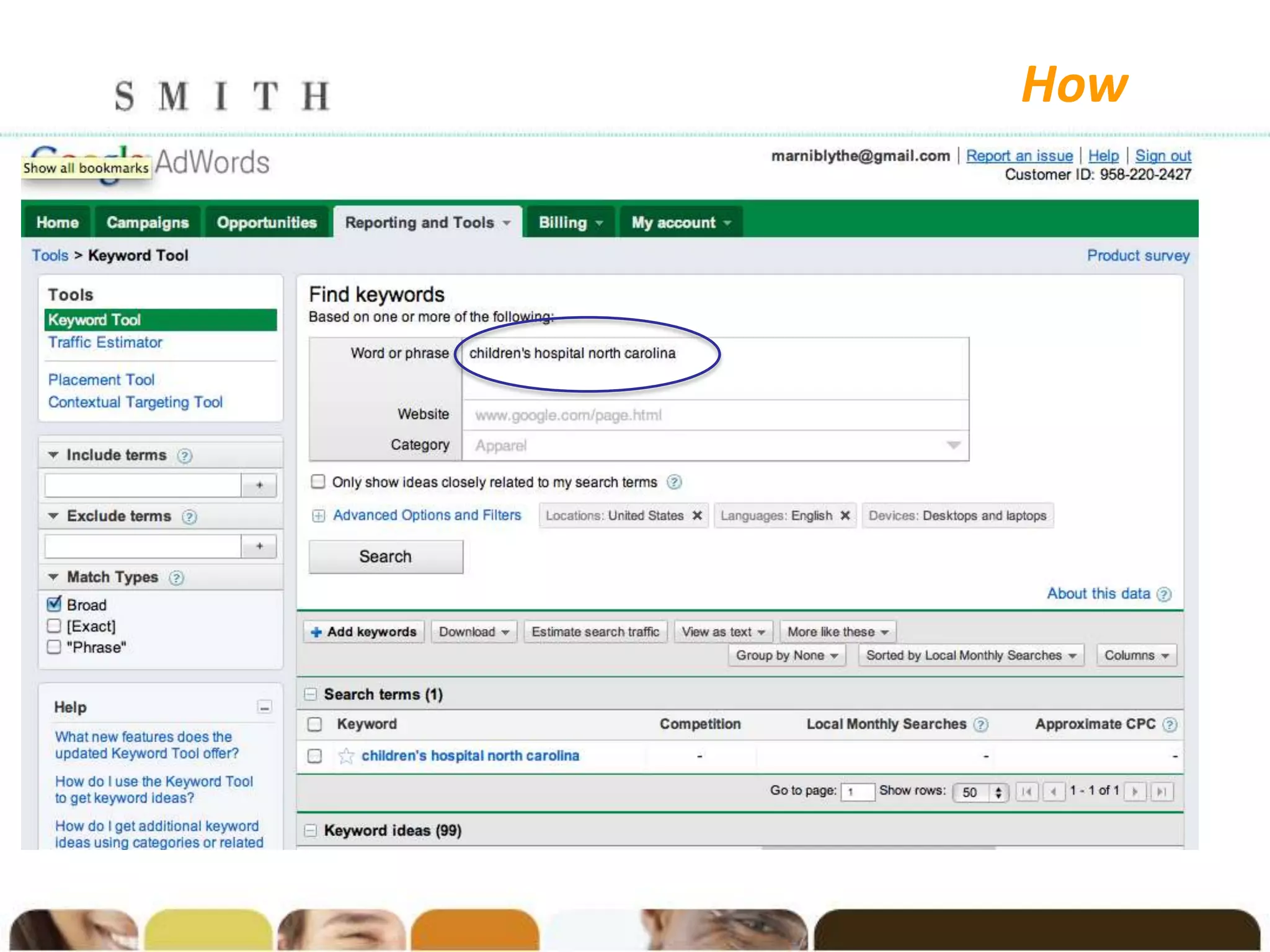This screenshot has height=952, width=1270.
Task: Expand Advanced Options and Filters
Action: pyautogui.click(x=427, y=515)
